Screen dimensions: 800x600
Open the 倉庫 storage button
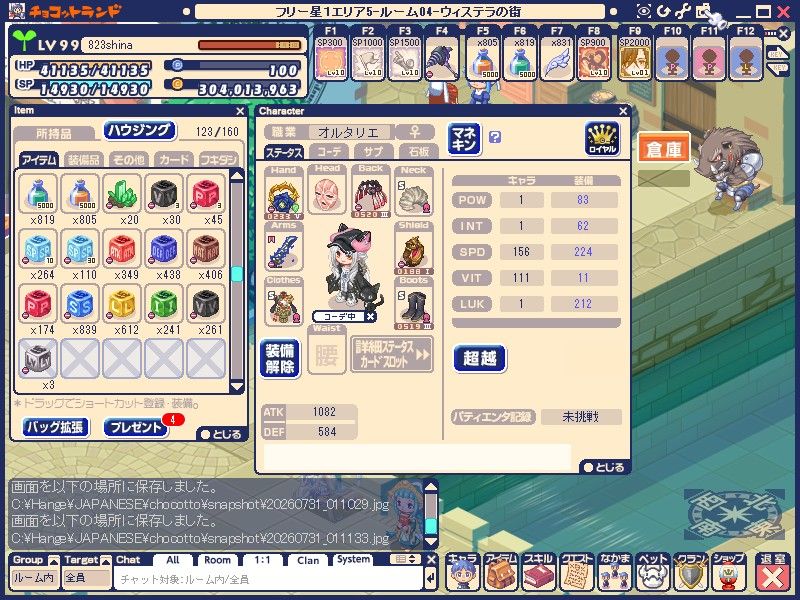pyautogui.click(x=663, y=149)
